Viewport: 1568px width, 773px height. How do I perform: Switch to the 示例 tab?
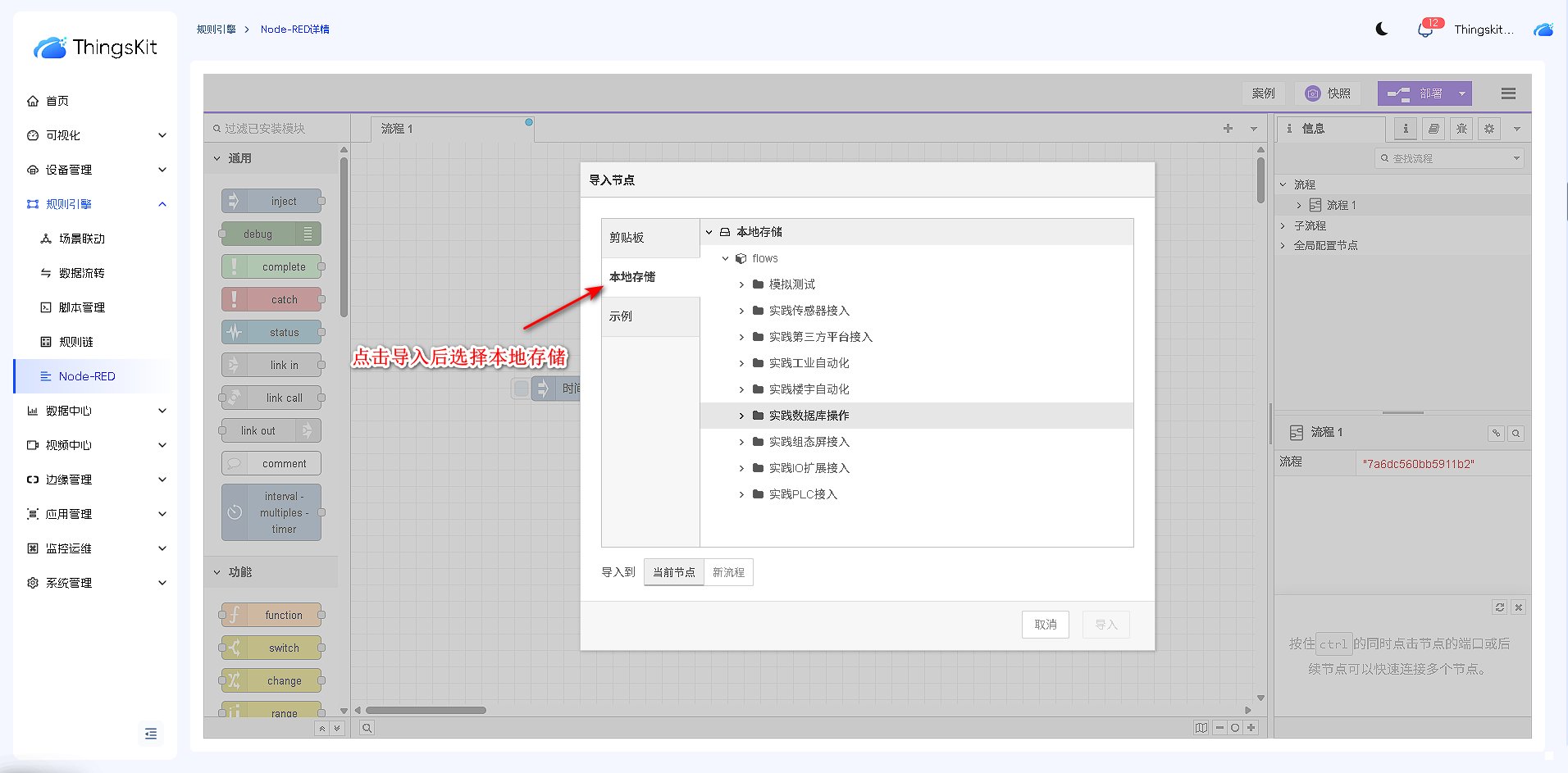(650, 316)
